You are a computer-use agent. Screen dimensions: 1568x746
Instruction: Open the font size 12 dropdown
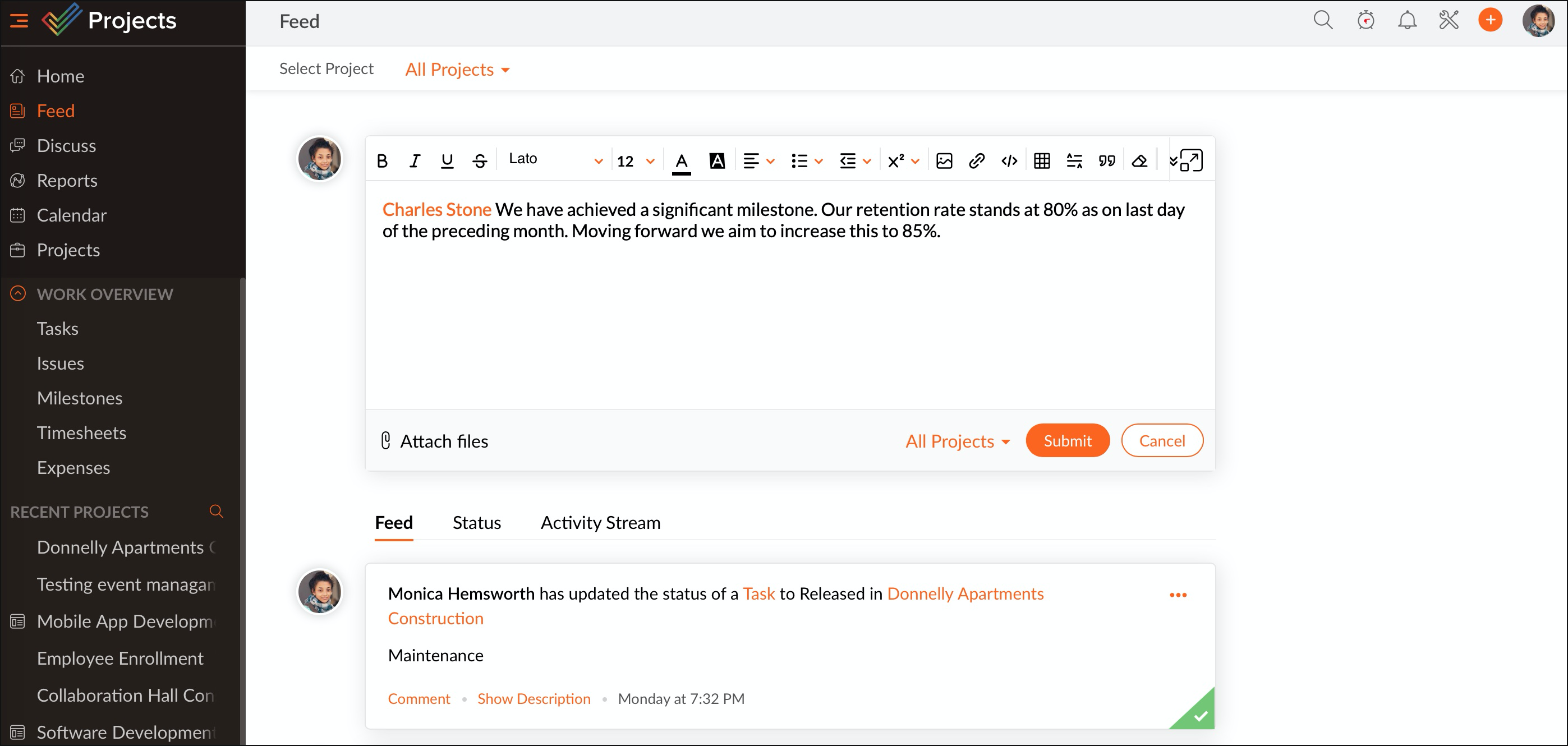pos(635,160)
